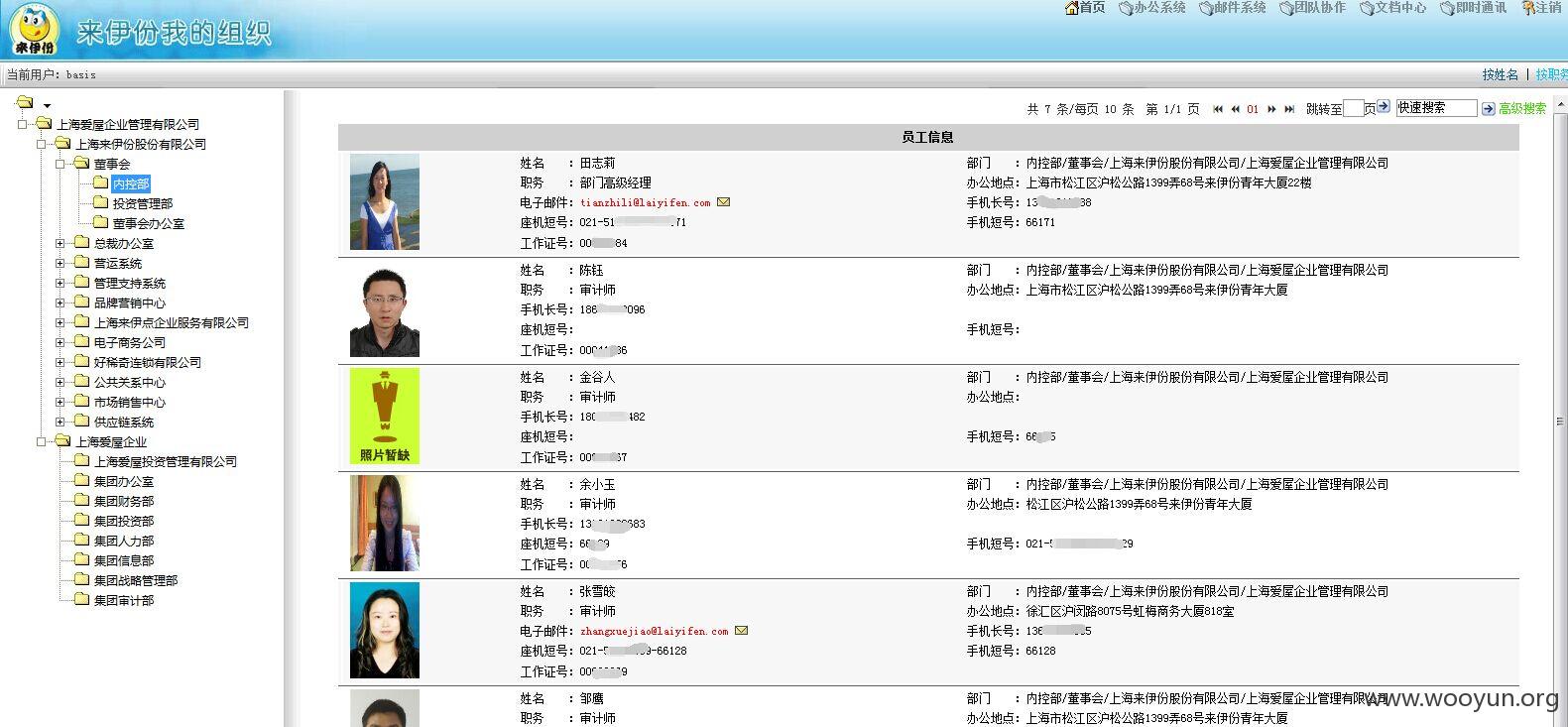This screenshot has height=727, width=1568.
Task: Expand the 市场销售中心 node
Action: pyautogui.click(x=60, y=402)
